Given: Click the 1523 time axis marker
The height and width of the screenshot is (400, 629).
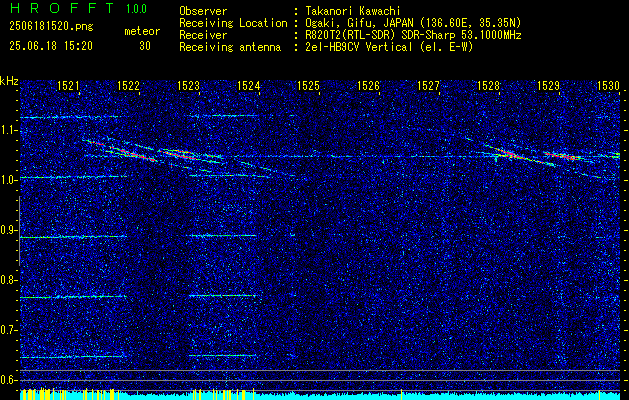Looking at the screenshot, I should (189, 85).
